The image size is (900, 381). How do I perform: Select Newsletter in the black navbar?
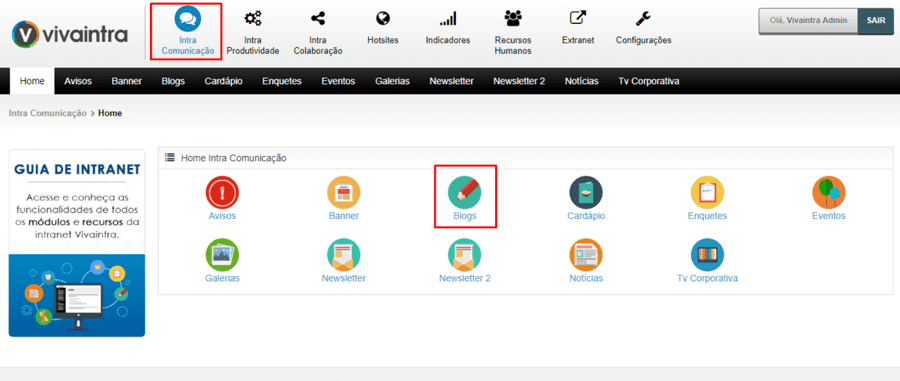451,81
